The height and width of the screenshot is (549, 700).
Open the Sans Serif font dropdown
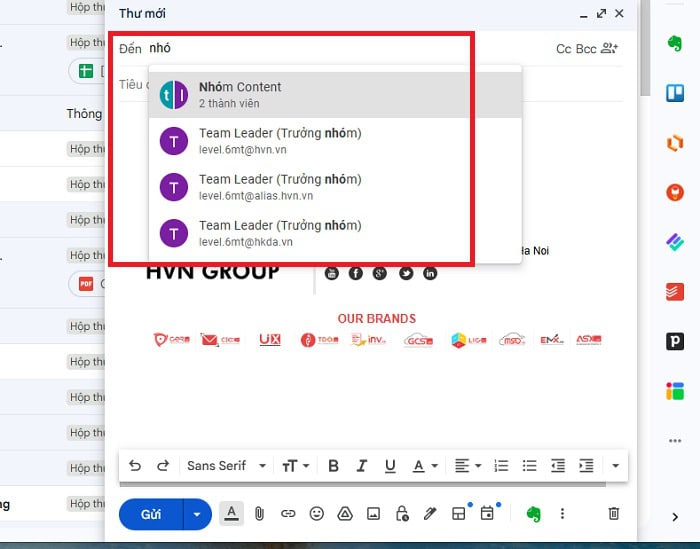(x=226, y=466)
